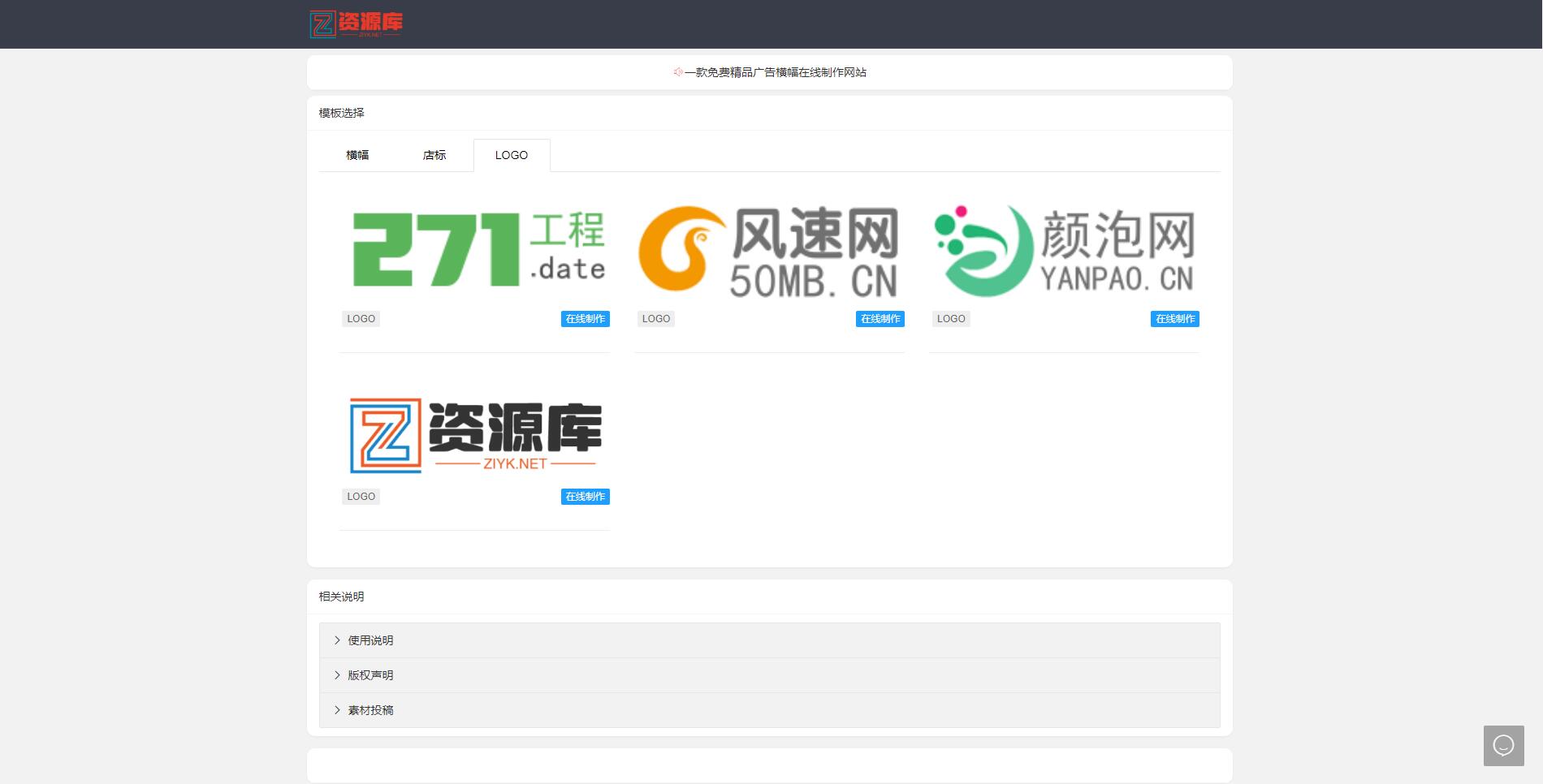1543x784 pixels.
Task: Click the ZIYK.NET site logo in header
Action: pyautogui.click(x=356, y=24)
